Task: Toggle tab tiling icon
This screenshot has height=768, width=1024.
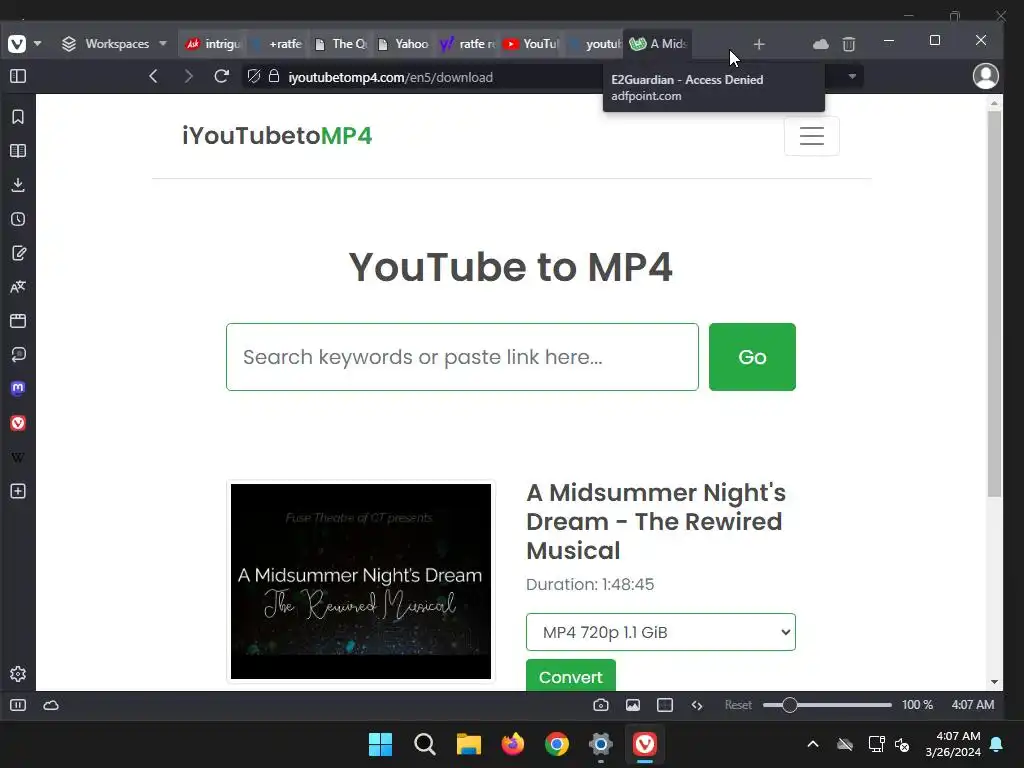Action: pyautogui.click(x=665, y=705)
